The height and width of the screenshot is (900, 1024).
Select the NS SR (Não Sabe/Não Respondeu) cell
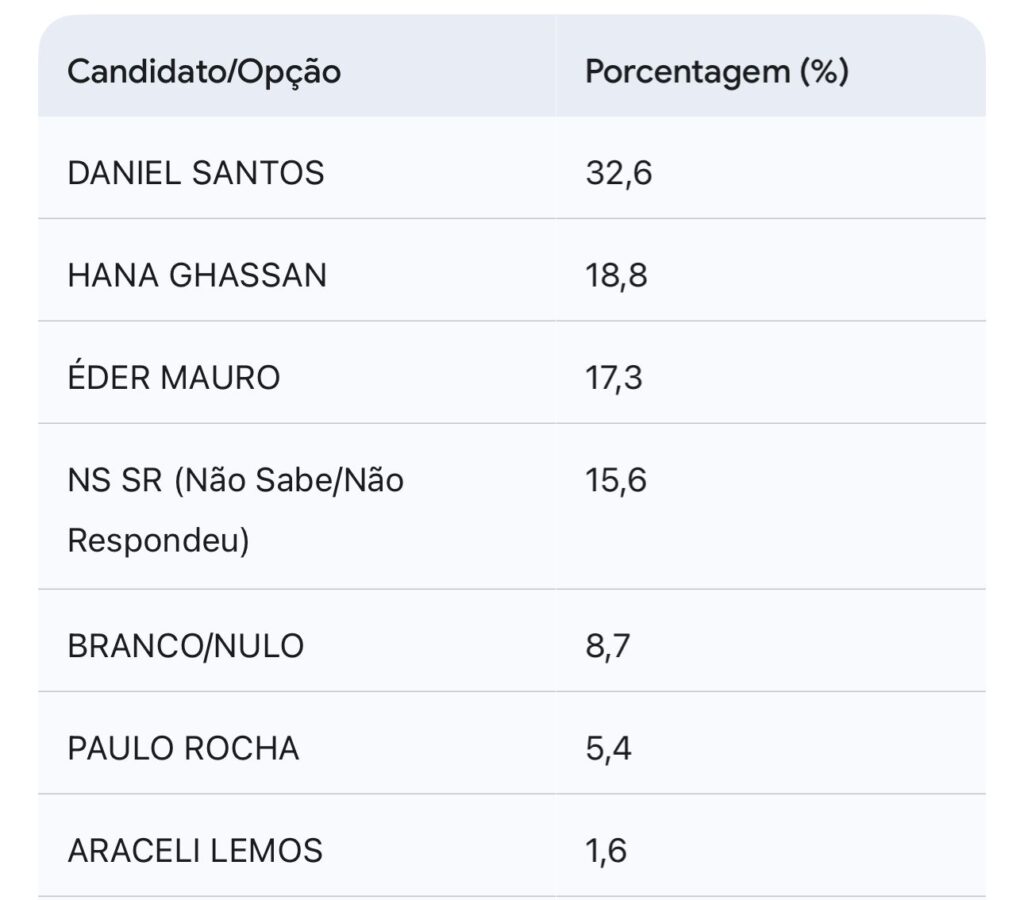click(235, 510)
